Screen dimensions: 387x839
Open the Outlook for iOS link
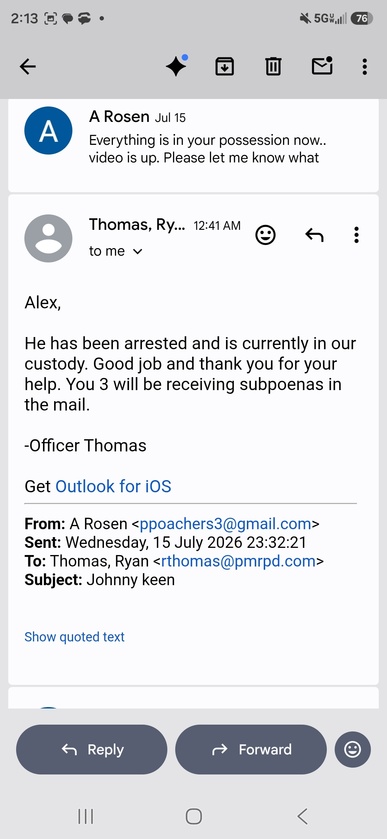pyautogui.click(x=113, y=486)
